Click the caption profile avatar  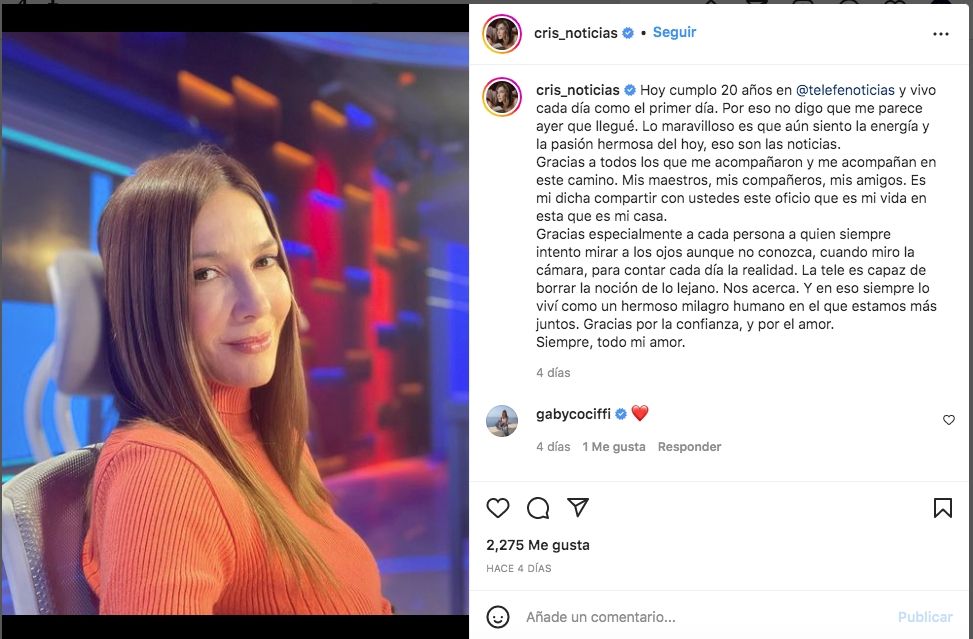501,96
